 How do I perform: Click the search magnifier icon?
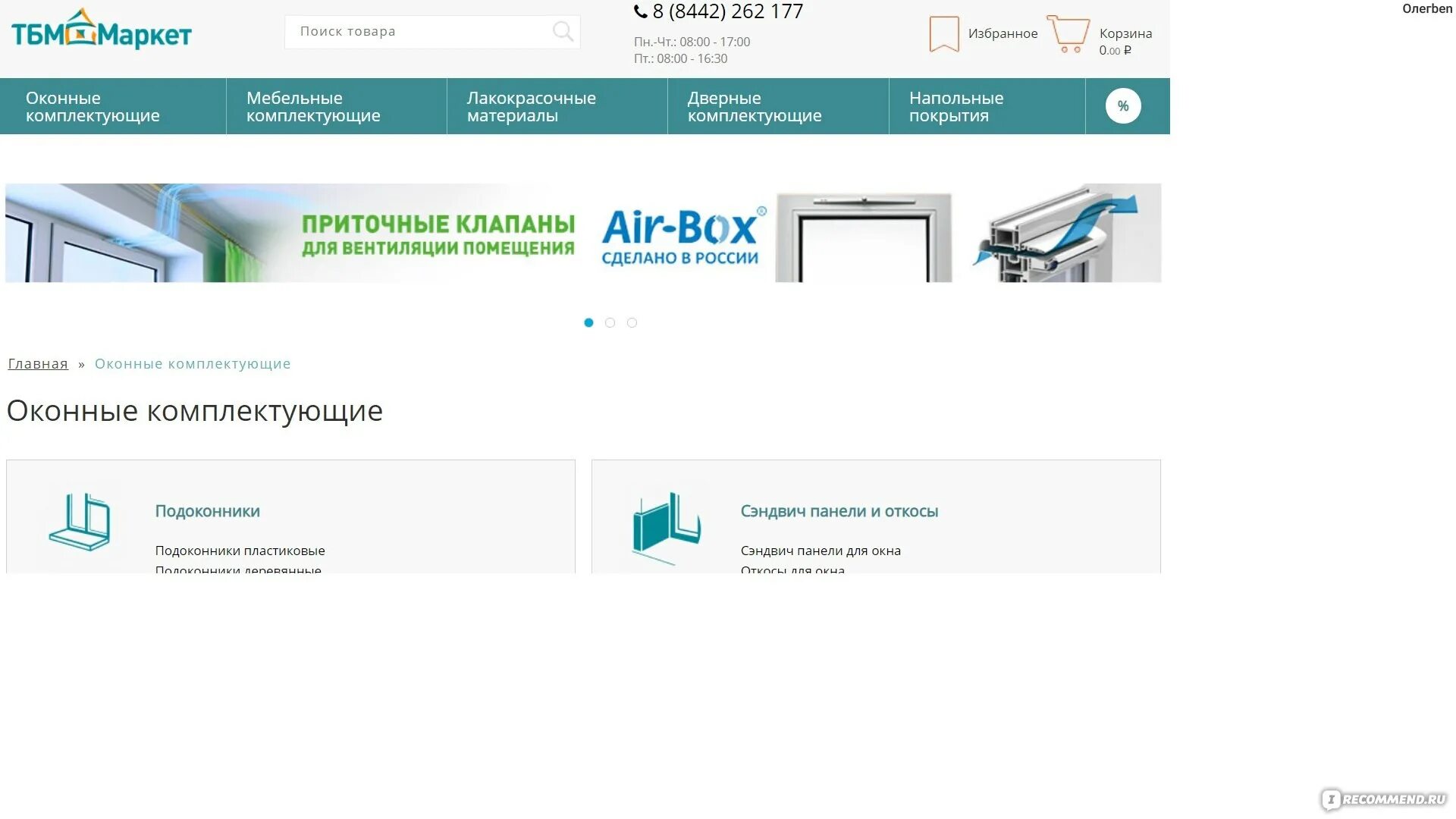[563, 32]
